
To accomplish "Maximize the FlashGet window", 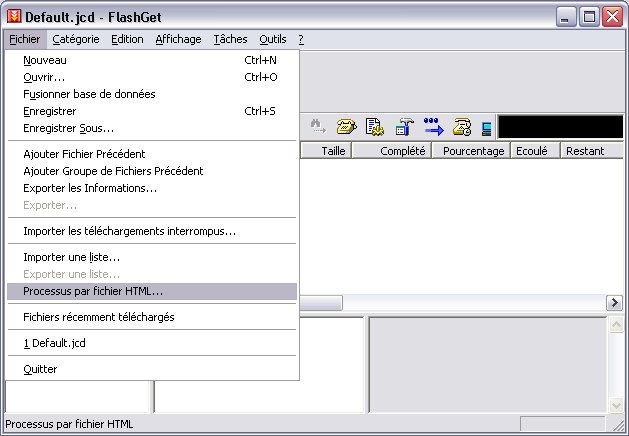I will pos(589,17).
